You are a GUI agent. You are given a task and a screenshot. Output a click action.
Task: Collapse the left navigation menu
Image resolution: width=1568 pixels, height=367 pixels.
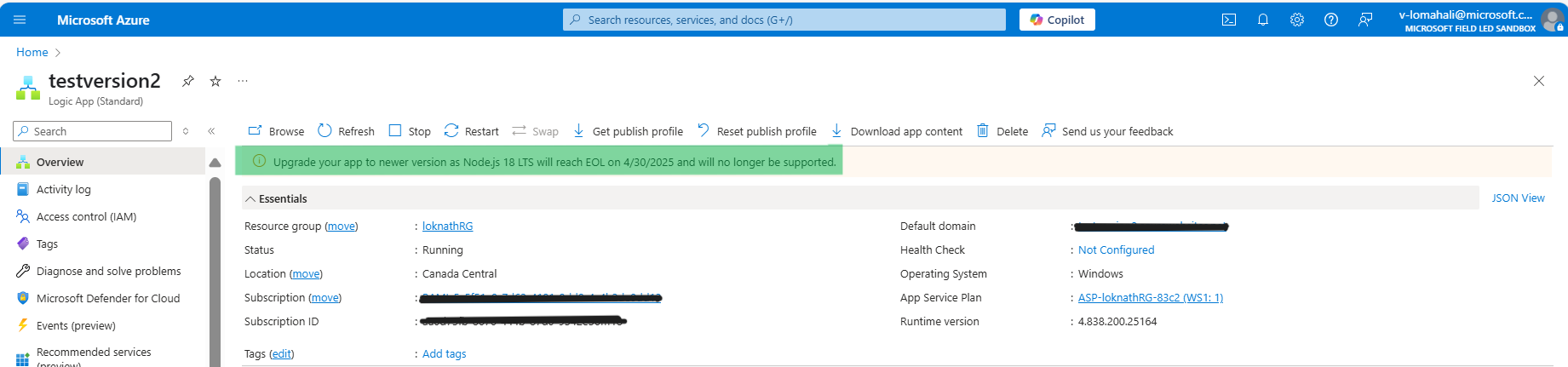click(x=211, y=131)
